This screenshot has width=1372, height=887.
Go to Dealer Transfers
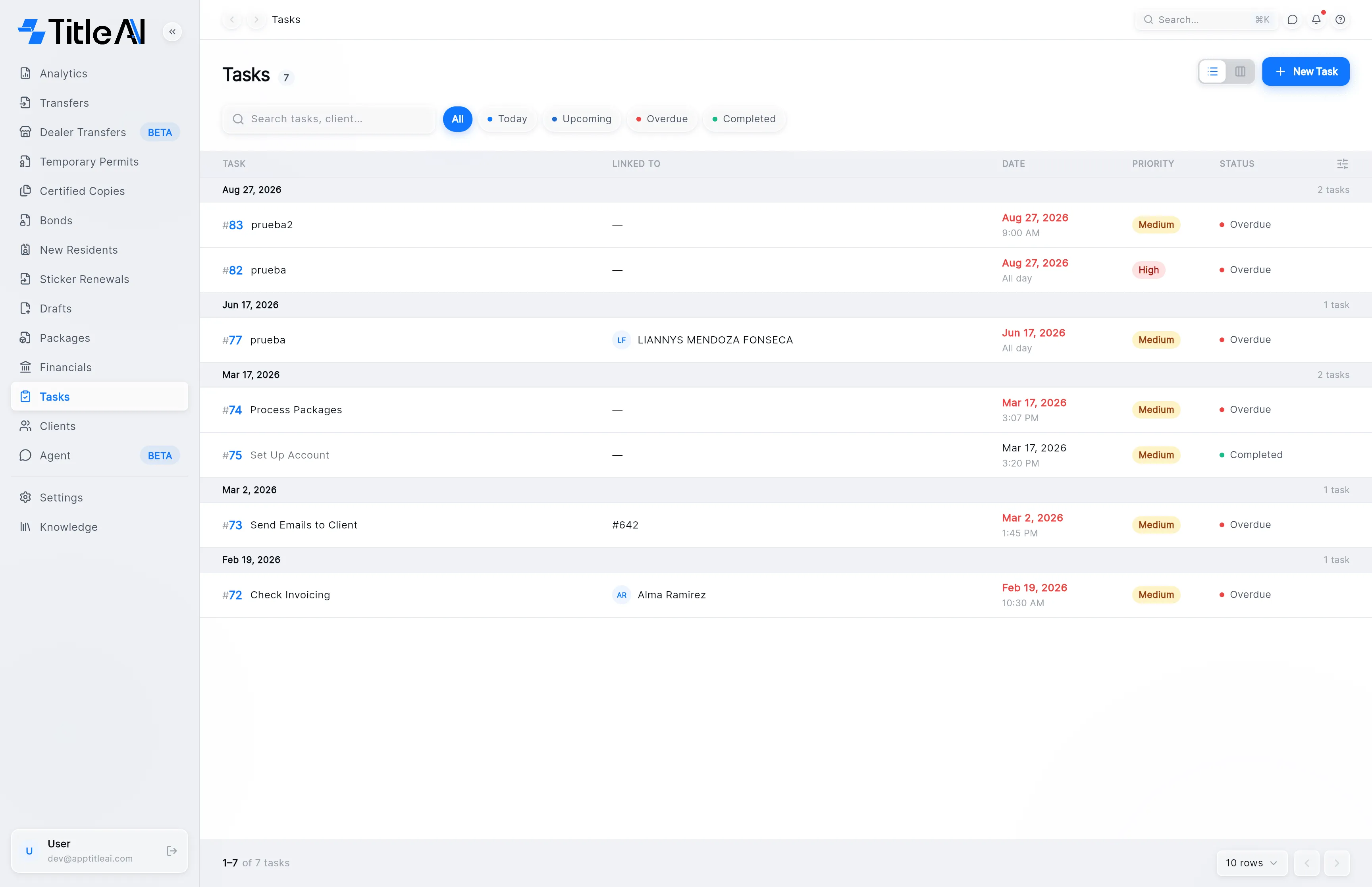[100, 133]
